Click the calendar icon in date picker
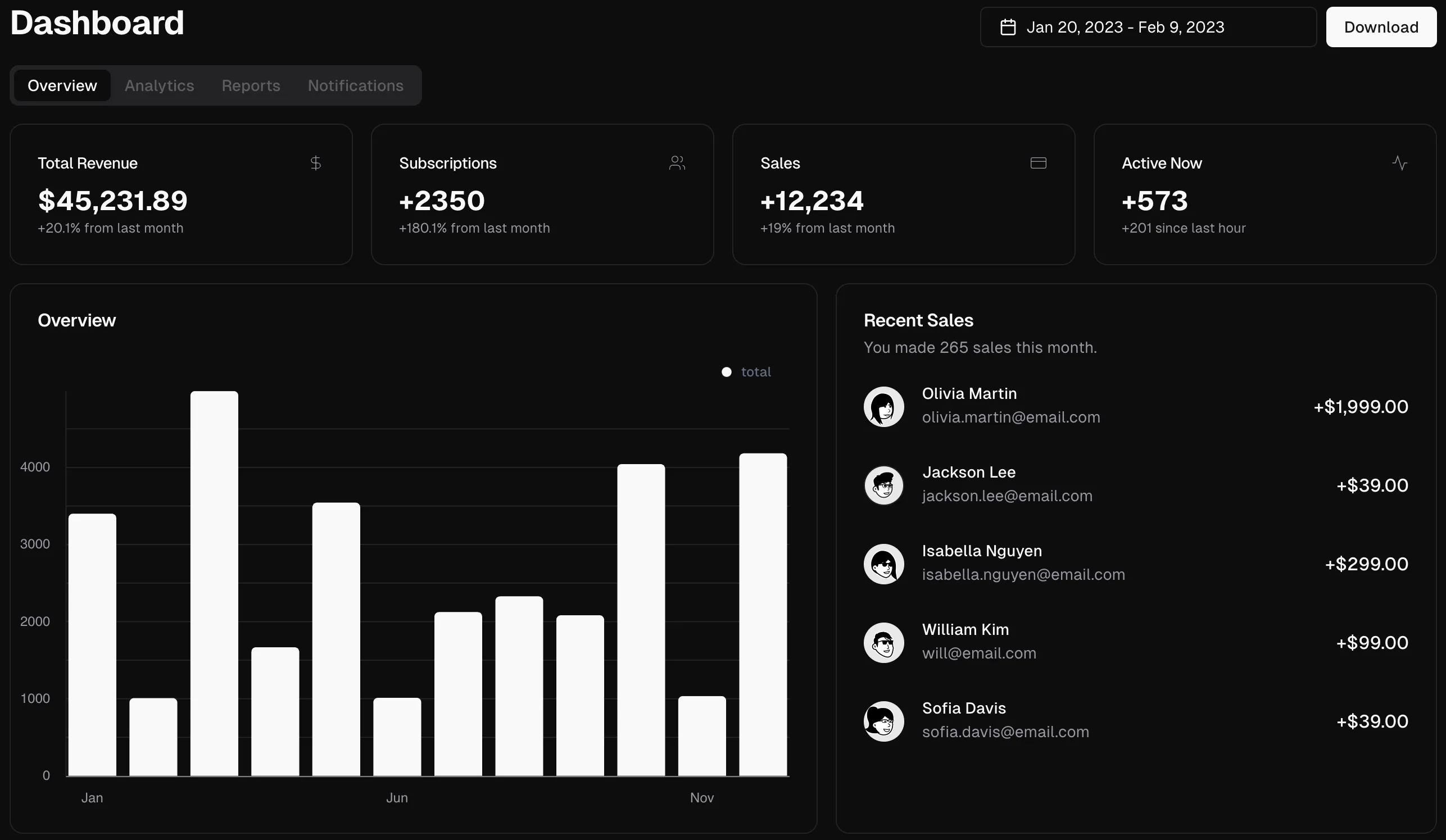The width and height of the screenshot is (1446, 840). (x=1008, y=27)
